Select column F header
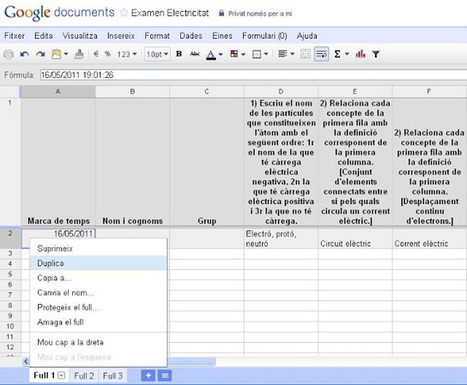This screenshot has width=467, height=385. point(429,91)
